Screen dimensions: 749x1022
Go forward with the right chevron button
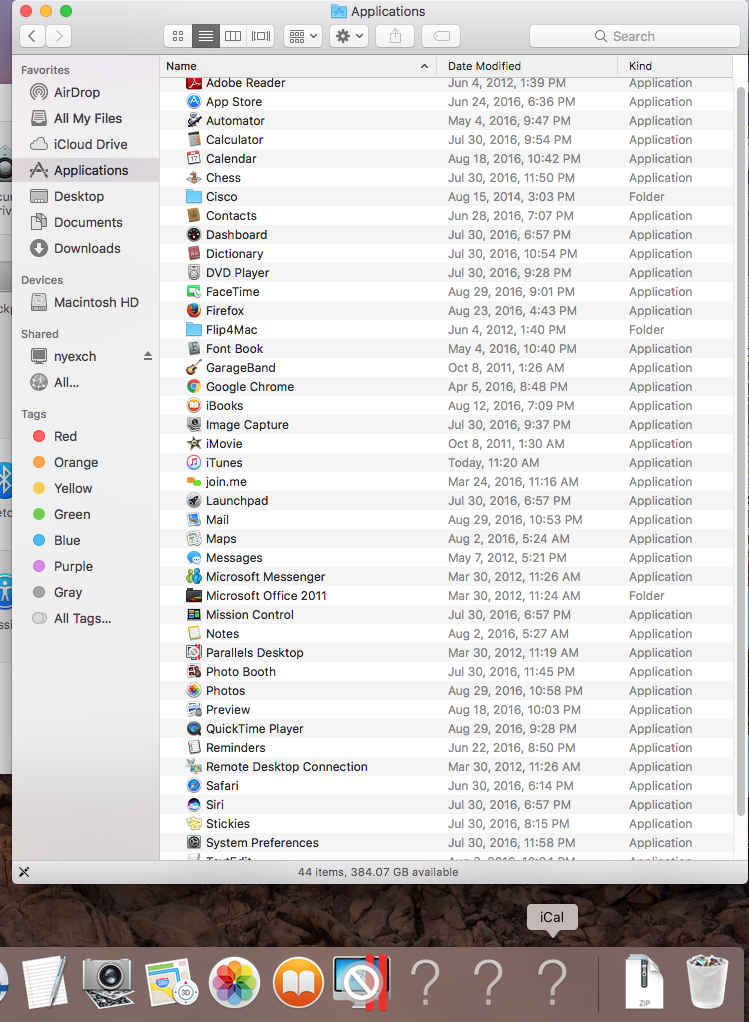(x=59, y=36)
